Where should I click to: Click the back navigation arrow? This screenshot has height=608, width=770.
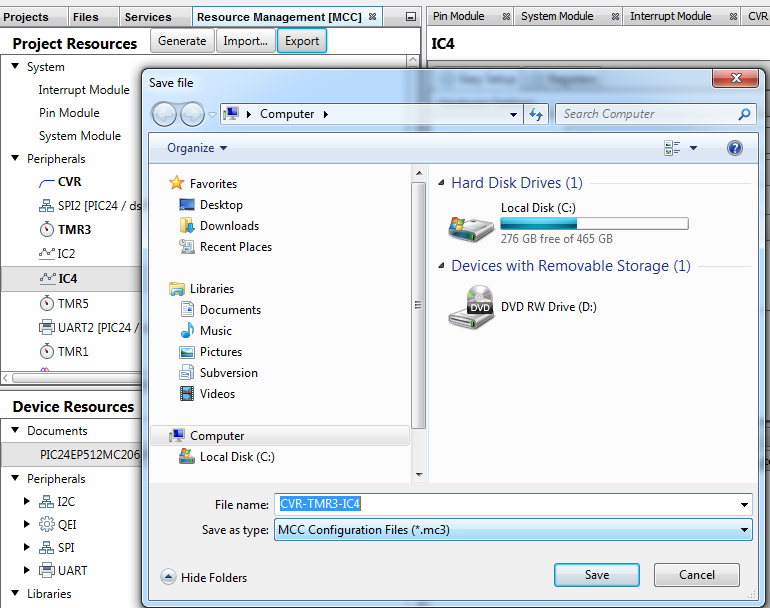coord(164,114)
